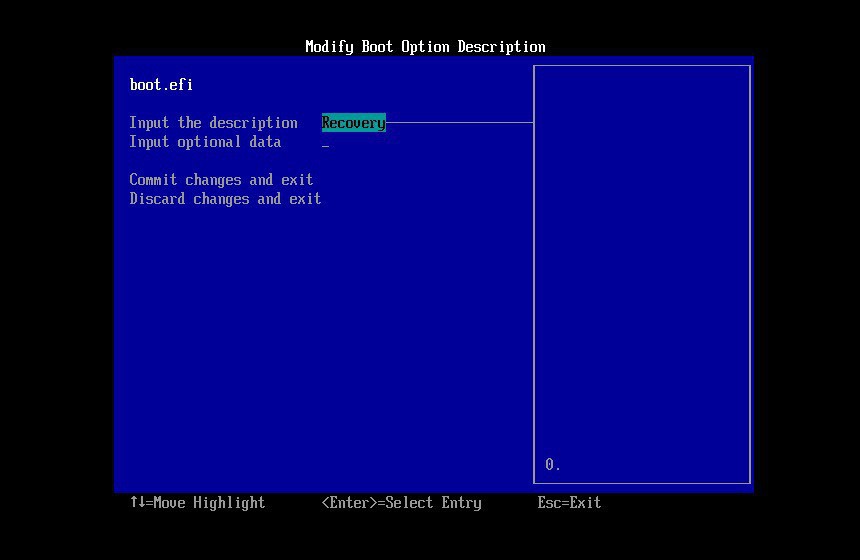Click the "Exit" text beside Esc
The width and height of the screenshot is (860, 560).
pyautogui.click(x=585, y=503)
